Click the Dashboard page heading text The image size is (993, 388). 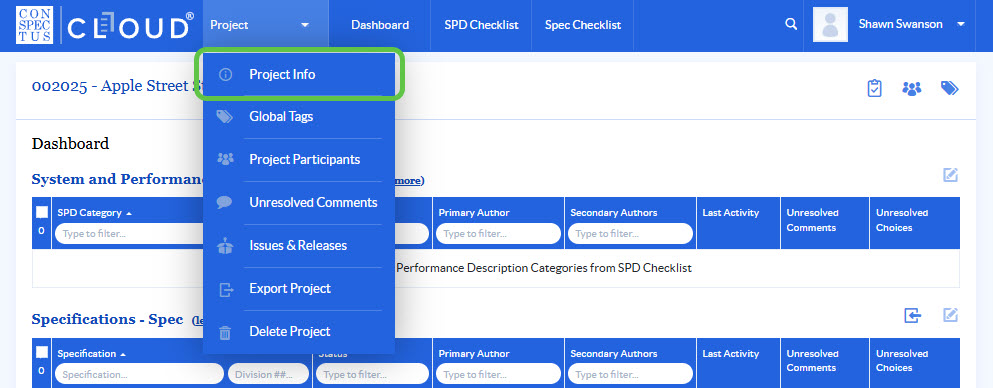point(70,144)
